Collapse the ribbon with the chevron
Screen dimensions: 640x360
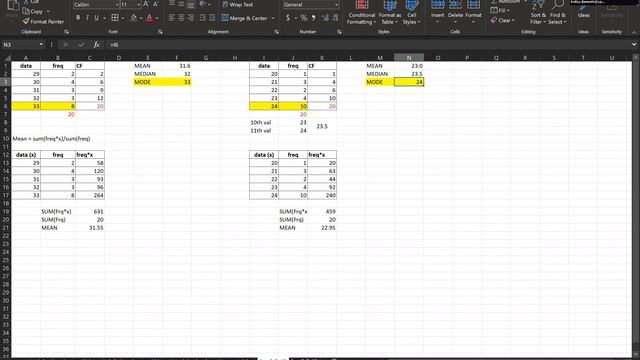click(x=634, y=32)
